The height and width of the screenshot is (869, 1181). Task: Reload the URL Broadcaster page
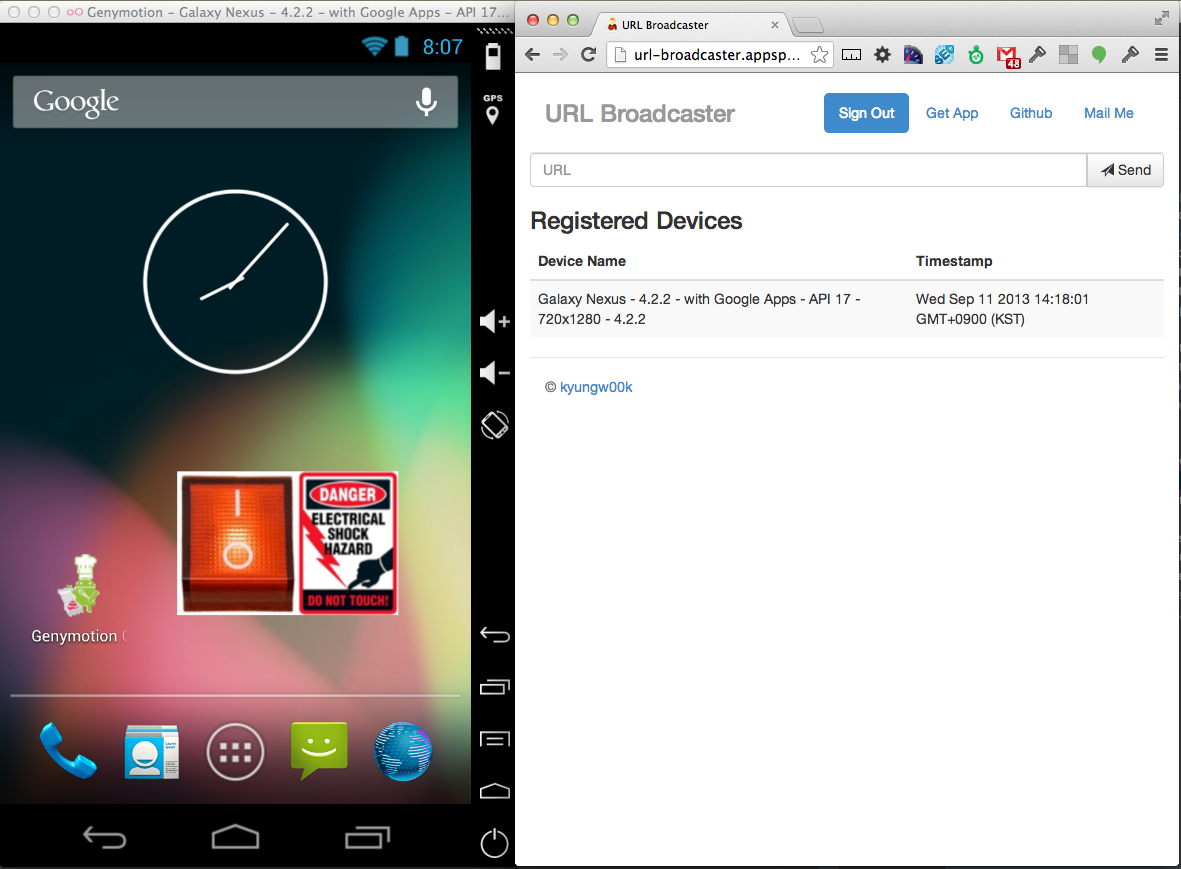(x=589, y=54)
